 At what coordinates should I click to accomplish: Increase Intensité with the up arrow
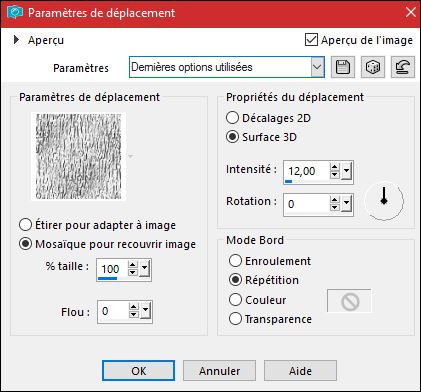coord(334,167)
